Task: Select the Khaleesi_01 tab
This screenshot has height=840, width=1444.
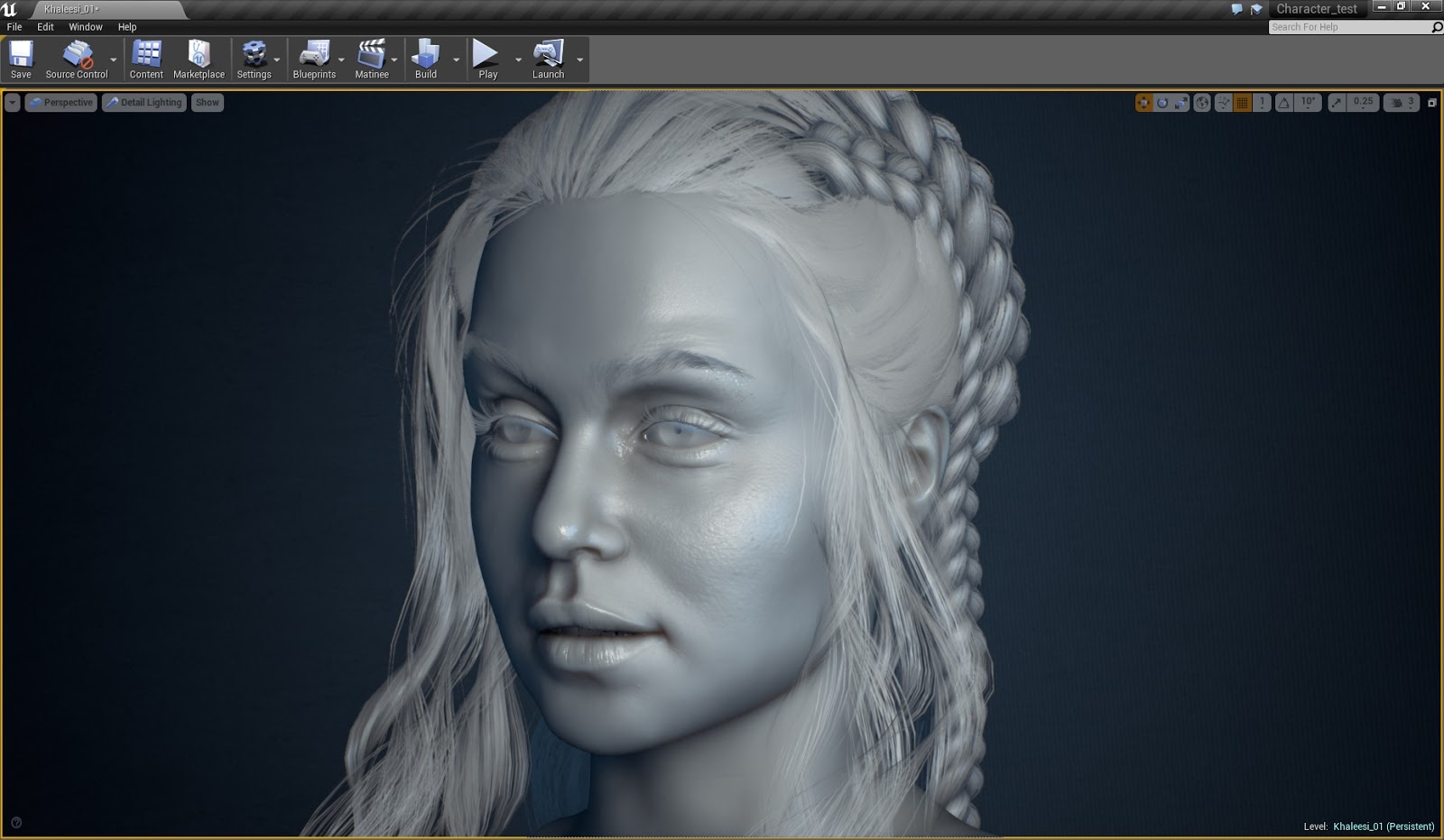Action: (x=106, y=9)
